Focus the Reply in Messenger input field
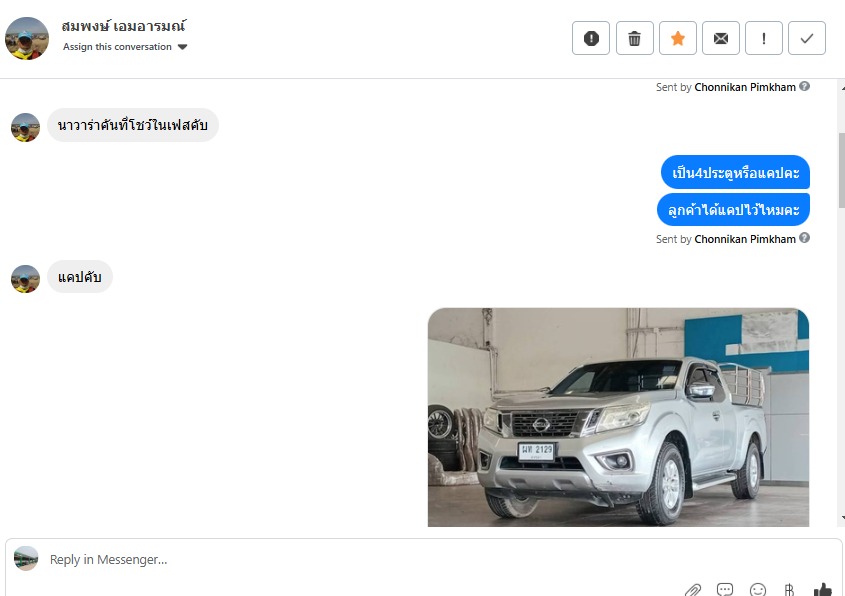The image size is (845, 596). 361,559
